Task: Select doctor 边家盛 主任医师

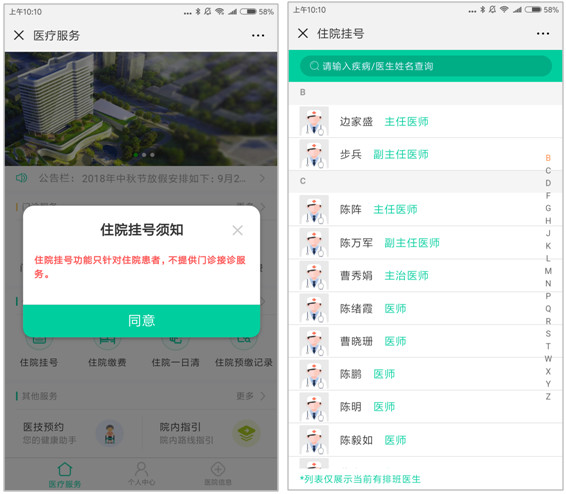Action: click(x=425, y=122)
